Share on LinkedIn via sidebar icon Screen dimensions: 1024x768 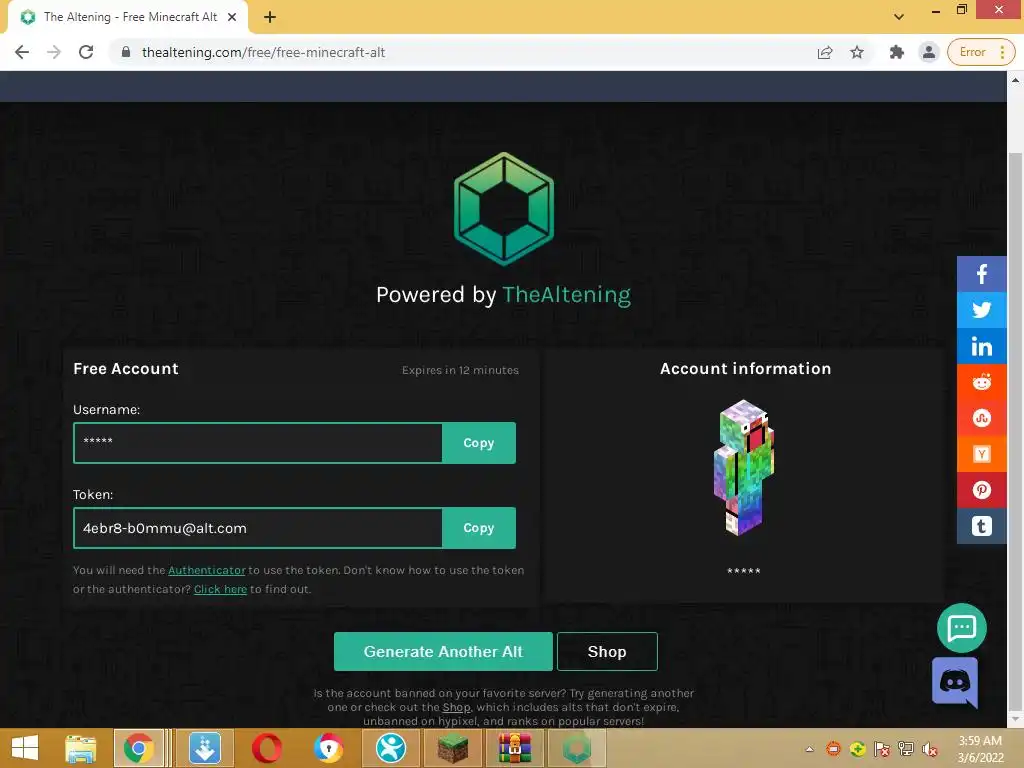[981, 346]
